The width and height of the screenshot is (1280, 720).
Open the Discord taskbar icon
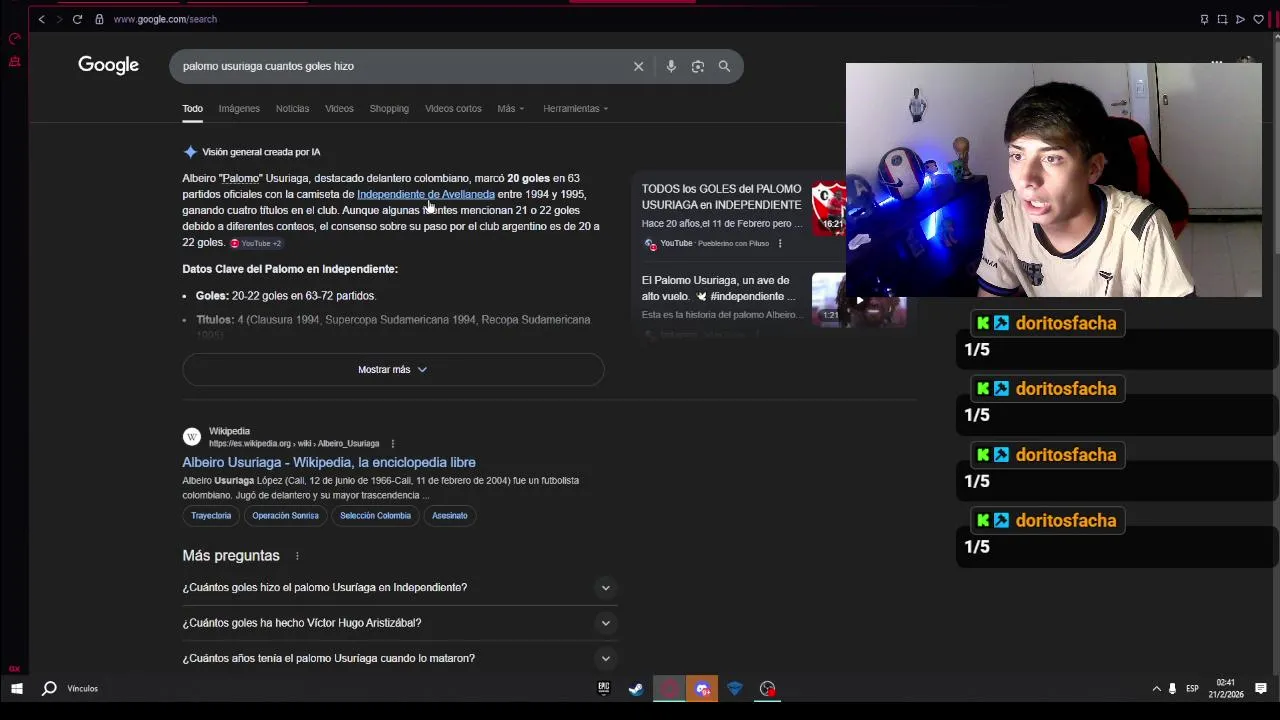click(x=702, y=688)
